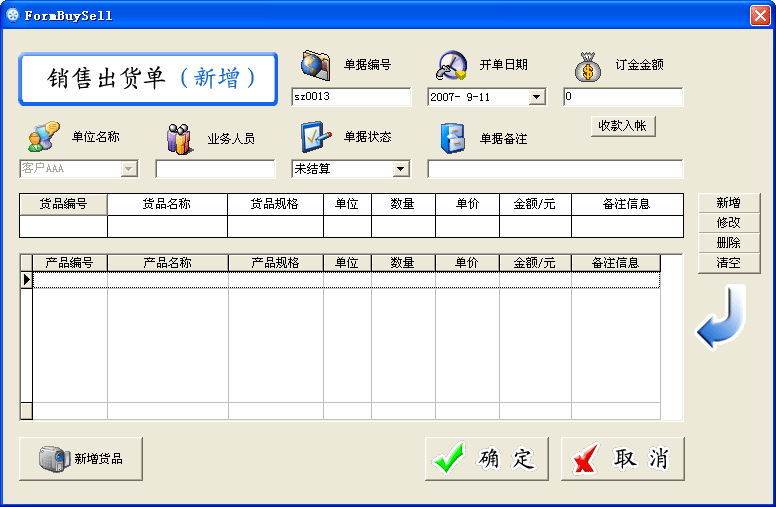Click the 新增 button on right
Image resolution: width=776 pixels, height=507 pixels.
(x=728, y=203)
